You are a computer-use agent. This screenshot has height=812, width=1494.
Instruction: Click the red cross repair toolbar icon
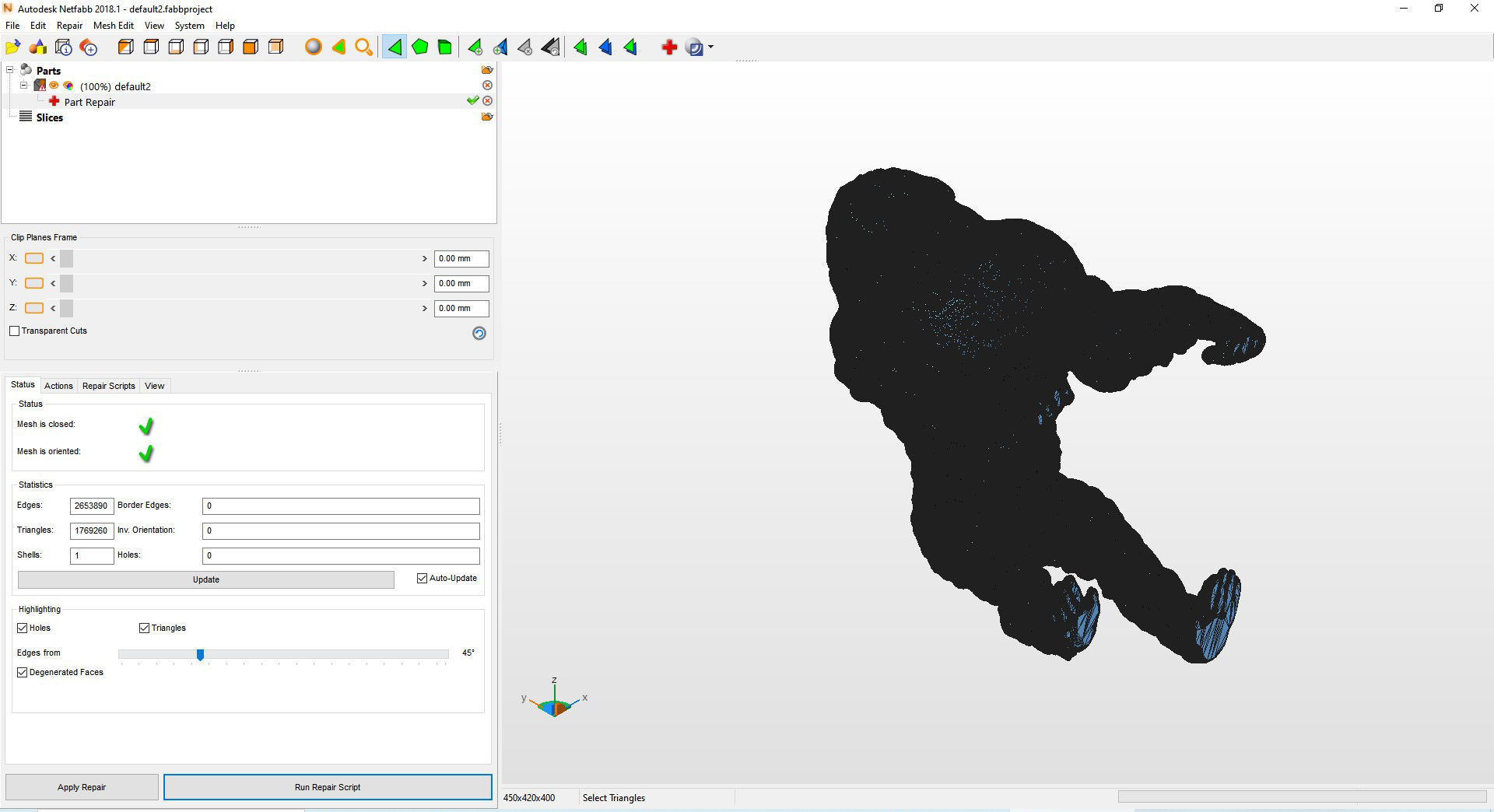(x=669, y=47)
